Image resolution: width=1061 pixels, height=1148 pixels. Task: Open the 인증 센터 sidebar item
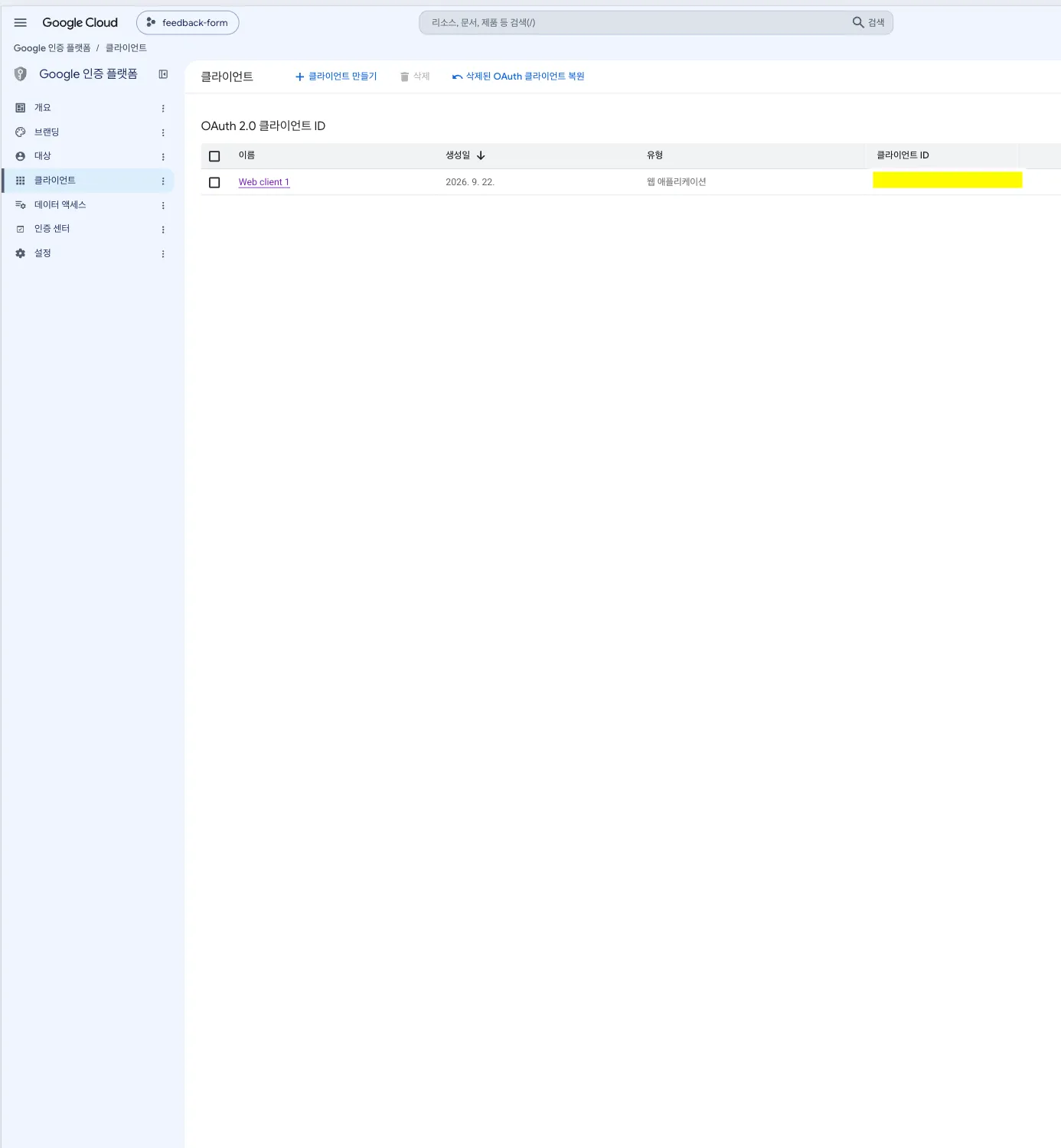tap(87, 229)
